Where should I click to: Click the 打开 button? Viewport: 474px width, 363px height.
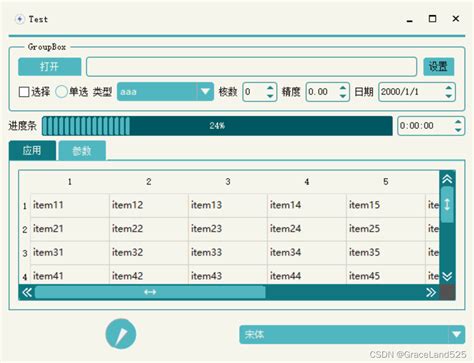(x=50, y=67)
